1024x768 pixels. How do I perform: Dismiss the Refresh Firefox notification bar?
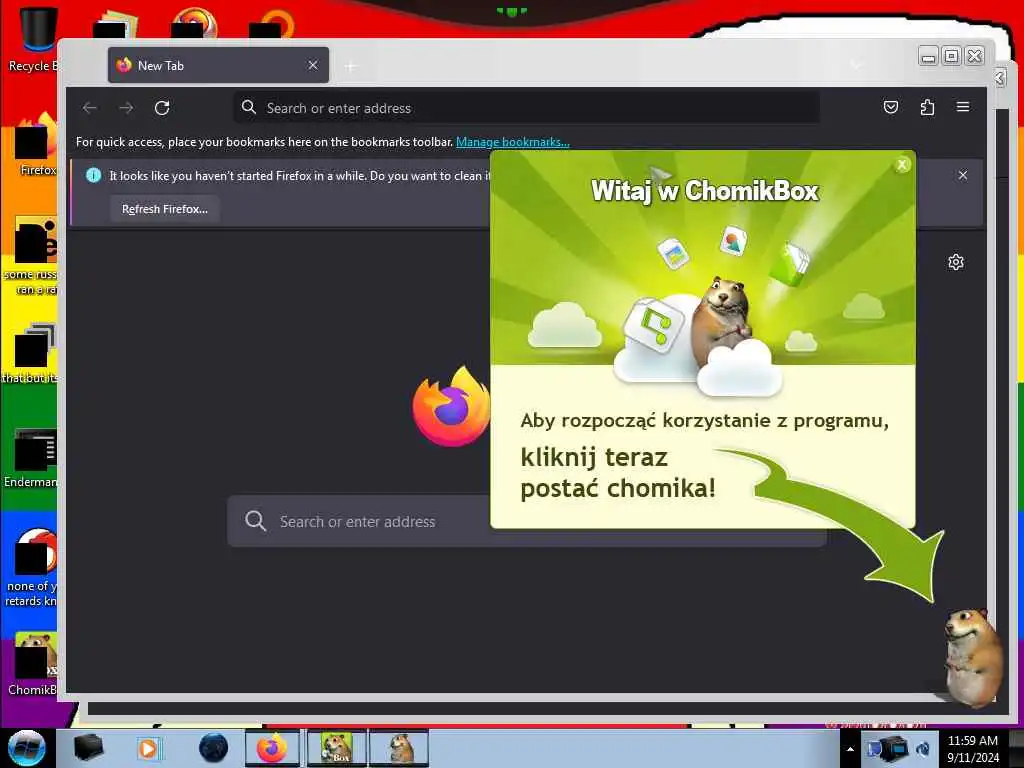pyautogui.click(x=963, y=175)
